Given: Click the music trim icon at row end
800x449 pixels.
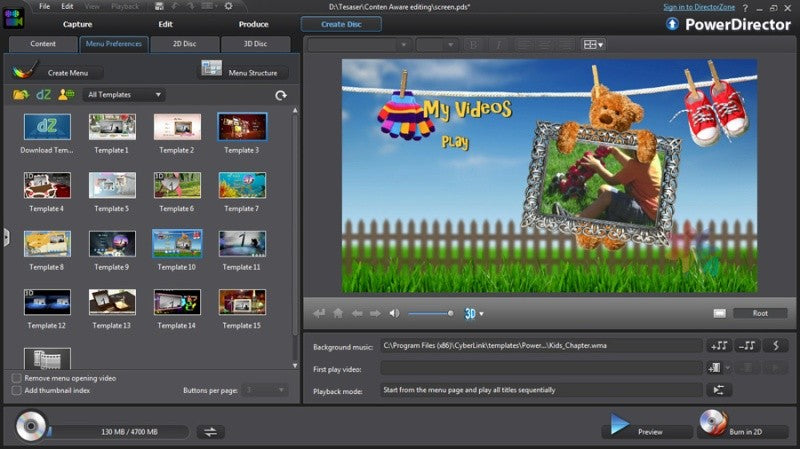Looking at the screenshot, I should (776, 346).
